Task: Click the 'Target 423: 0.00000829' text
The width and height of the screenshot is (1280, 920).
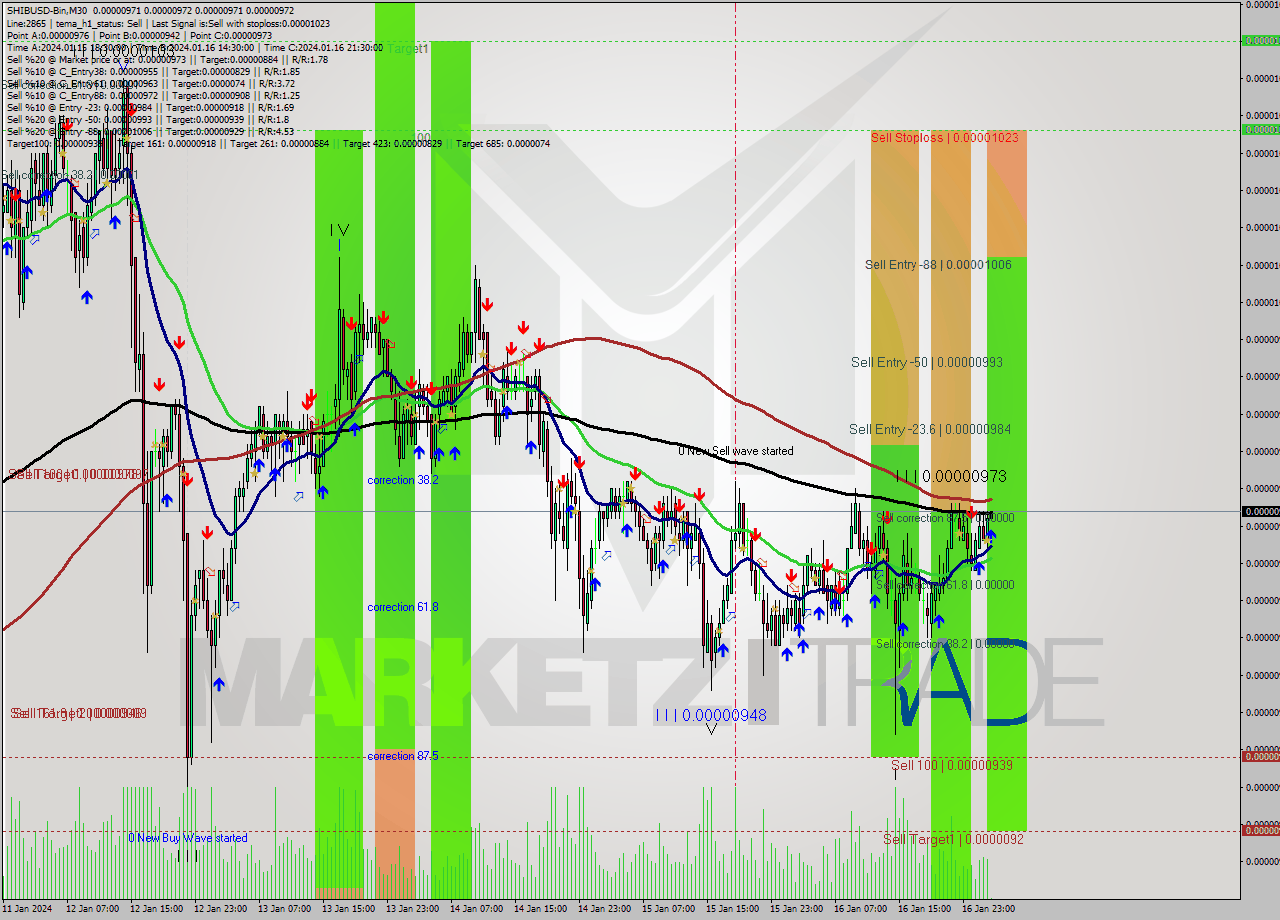Action: click(x=392, y=143)
